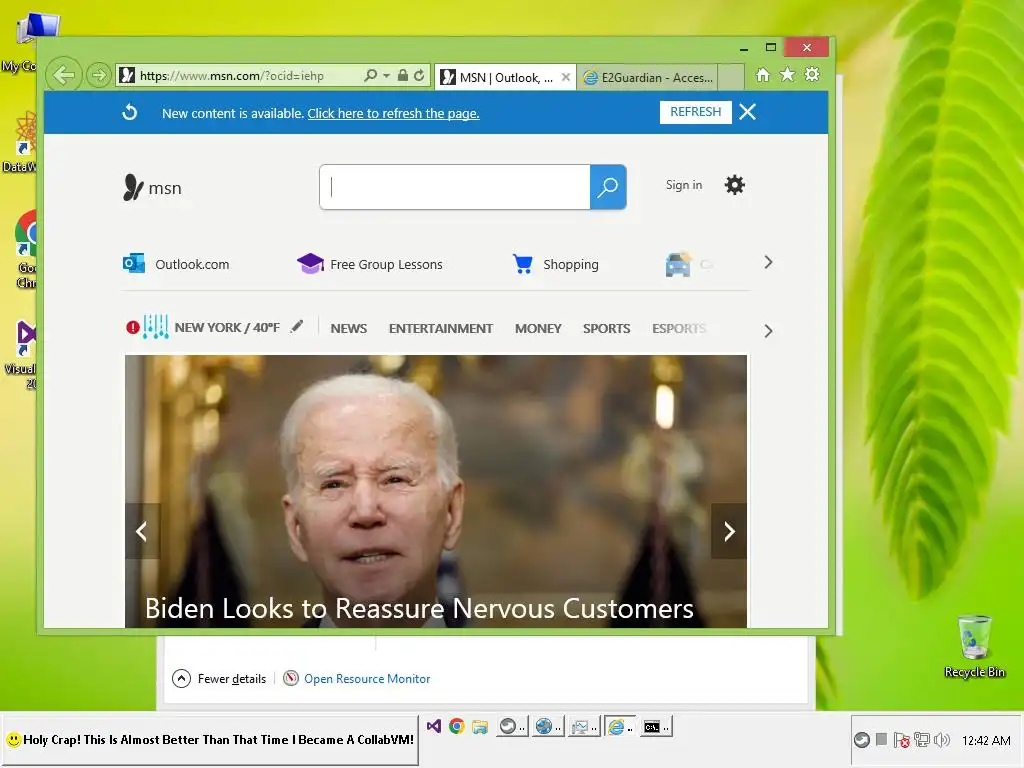Open MSN page settings gear
This screenshot has height=768, width=1024.
pos(735,185)
